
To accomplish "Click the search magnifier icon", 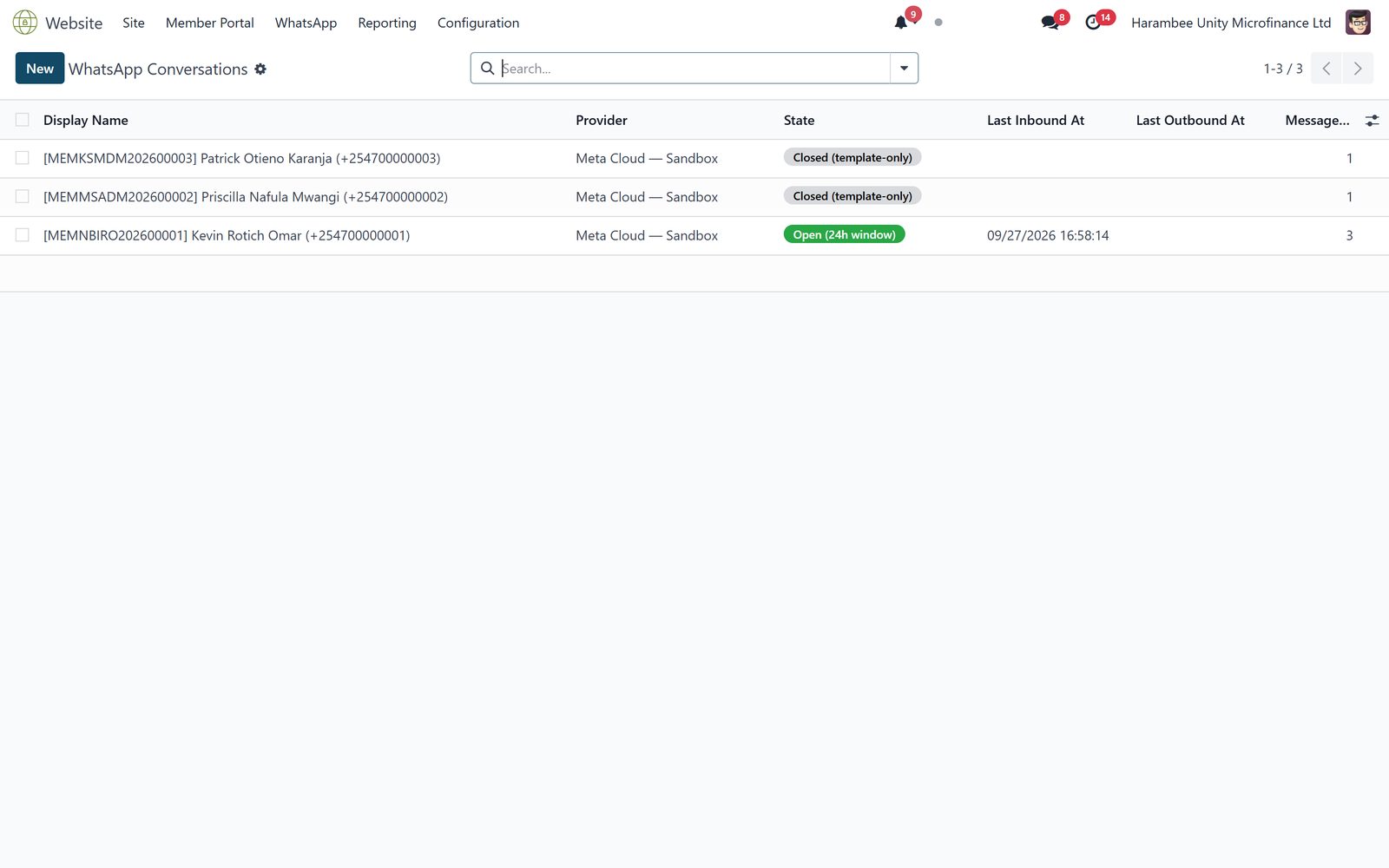I will [x=487, y=69].
